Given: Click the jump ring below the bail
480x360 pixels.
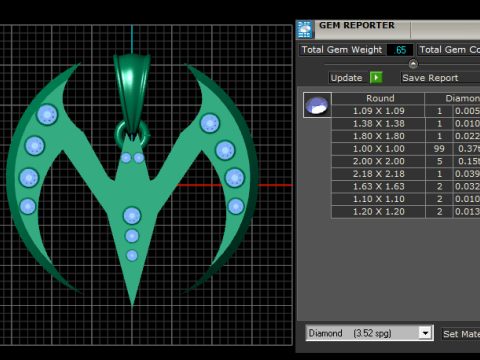Looking at the screenshot, I should (x=132, y=134).
